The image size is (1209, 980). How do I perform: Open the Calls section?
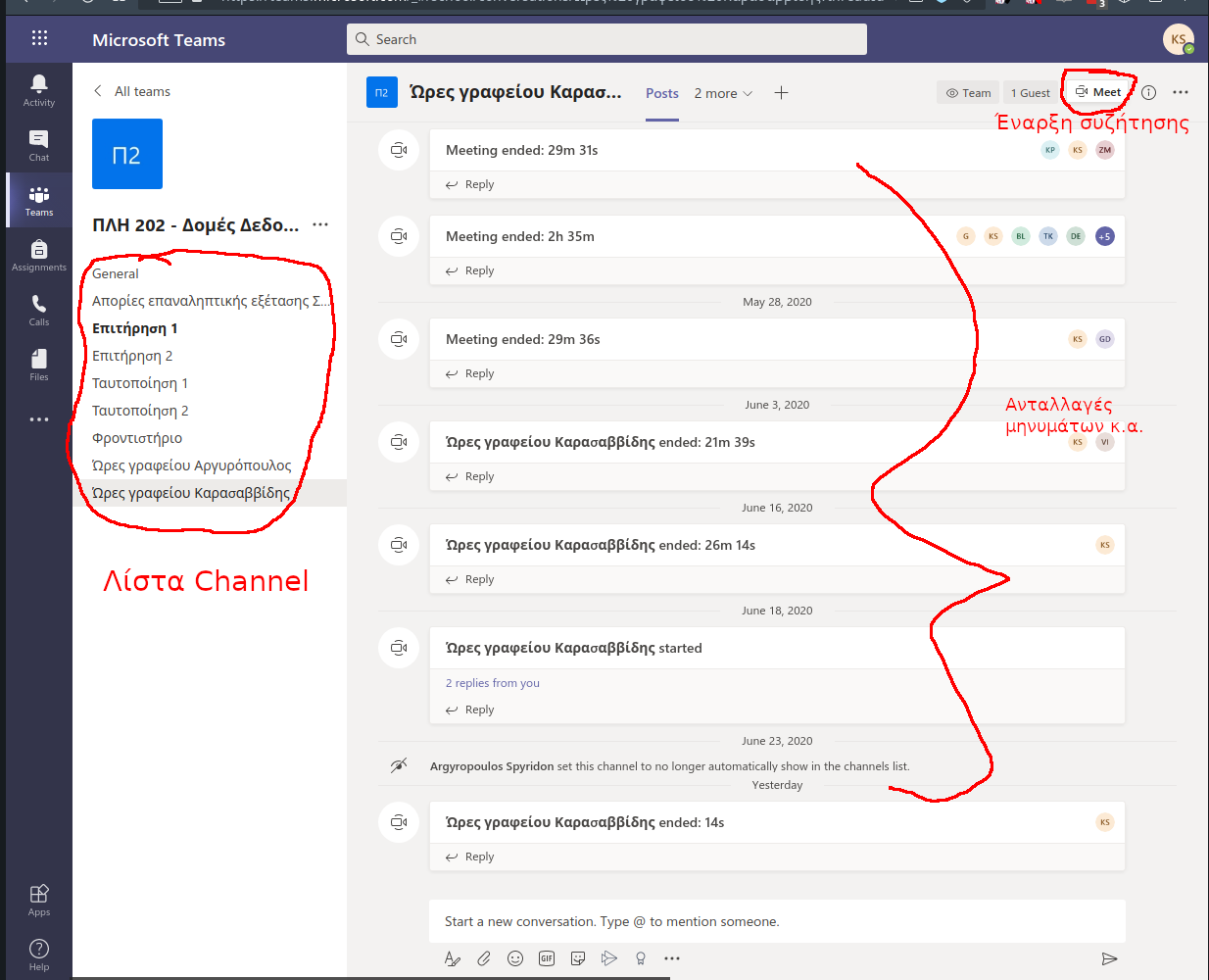39,310
